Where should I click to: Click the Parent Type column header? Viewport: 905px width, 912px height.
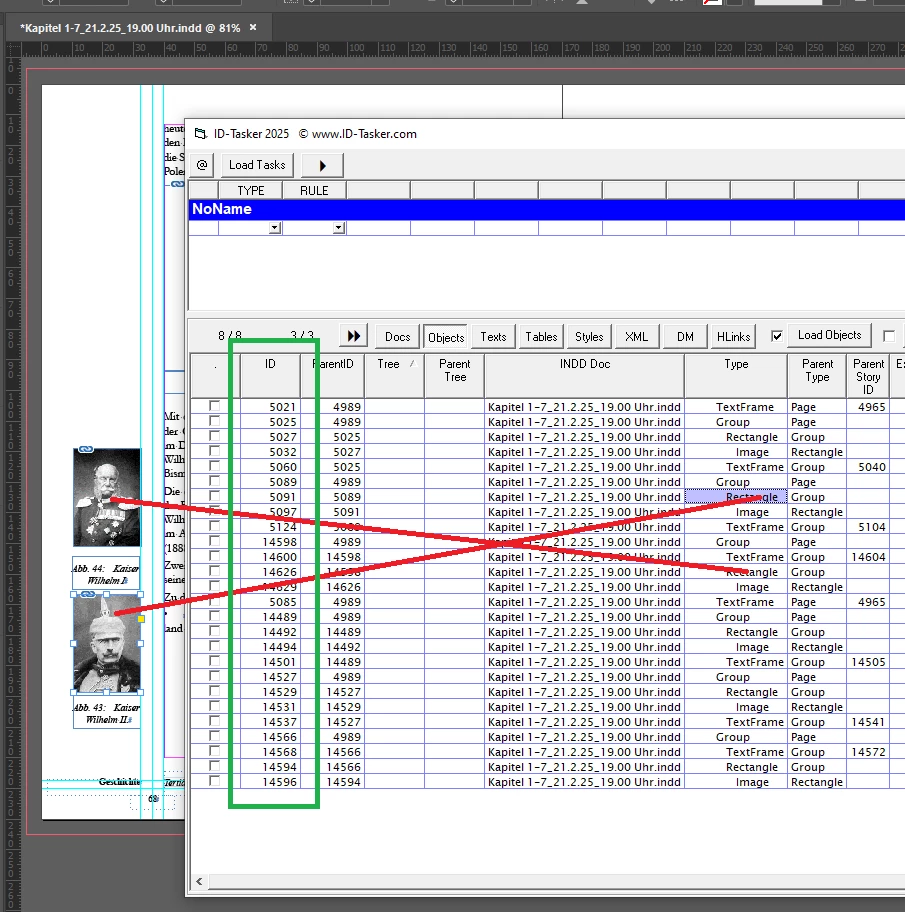[x=817, y=376]
